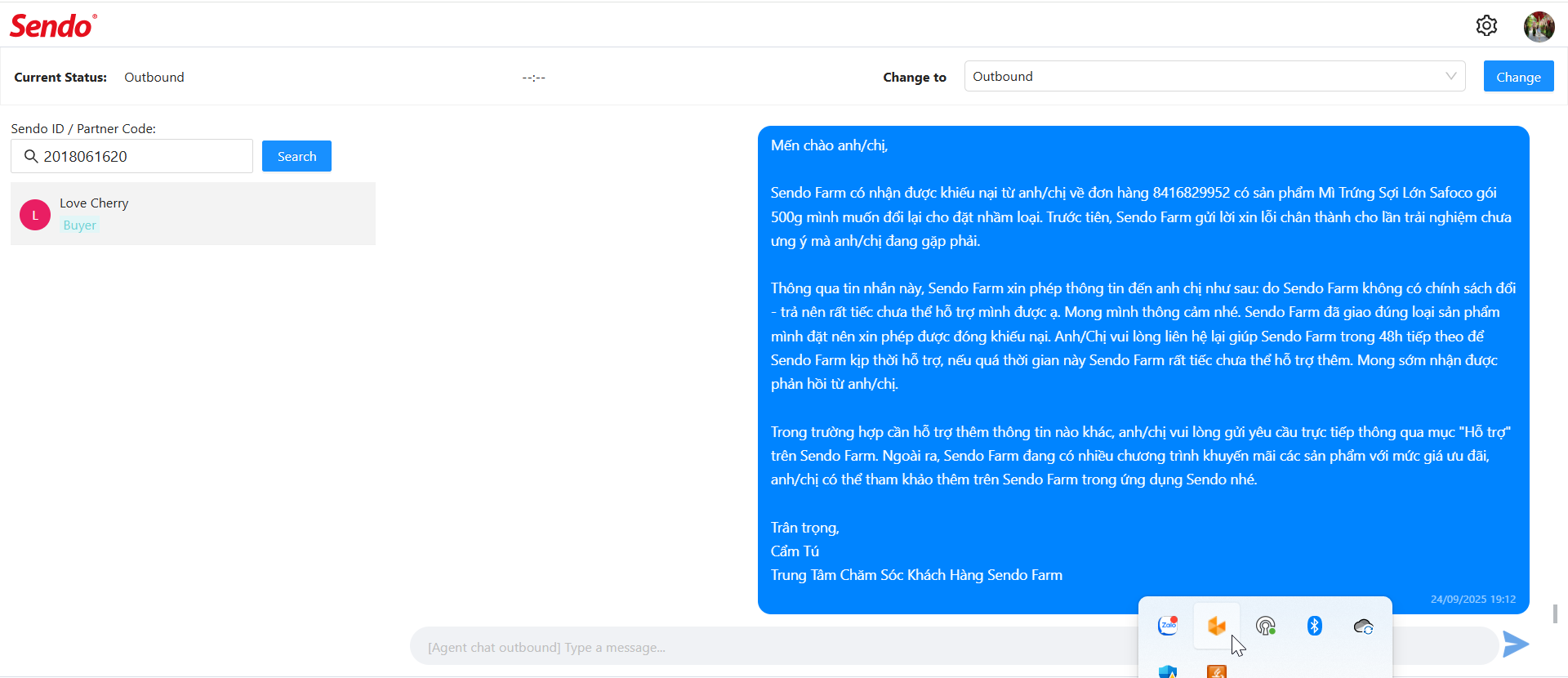Click the Search button
The image size is (1568, 678).
click(296, 156)
